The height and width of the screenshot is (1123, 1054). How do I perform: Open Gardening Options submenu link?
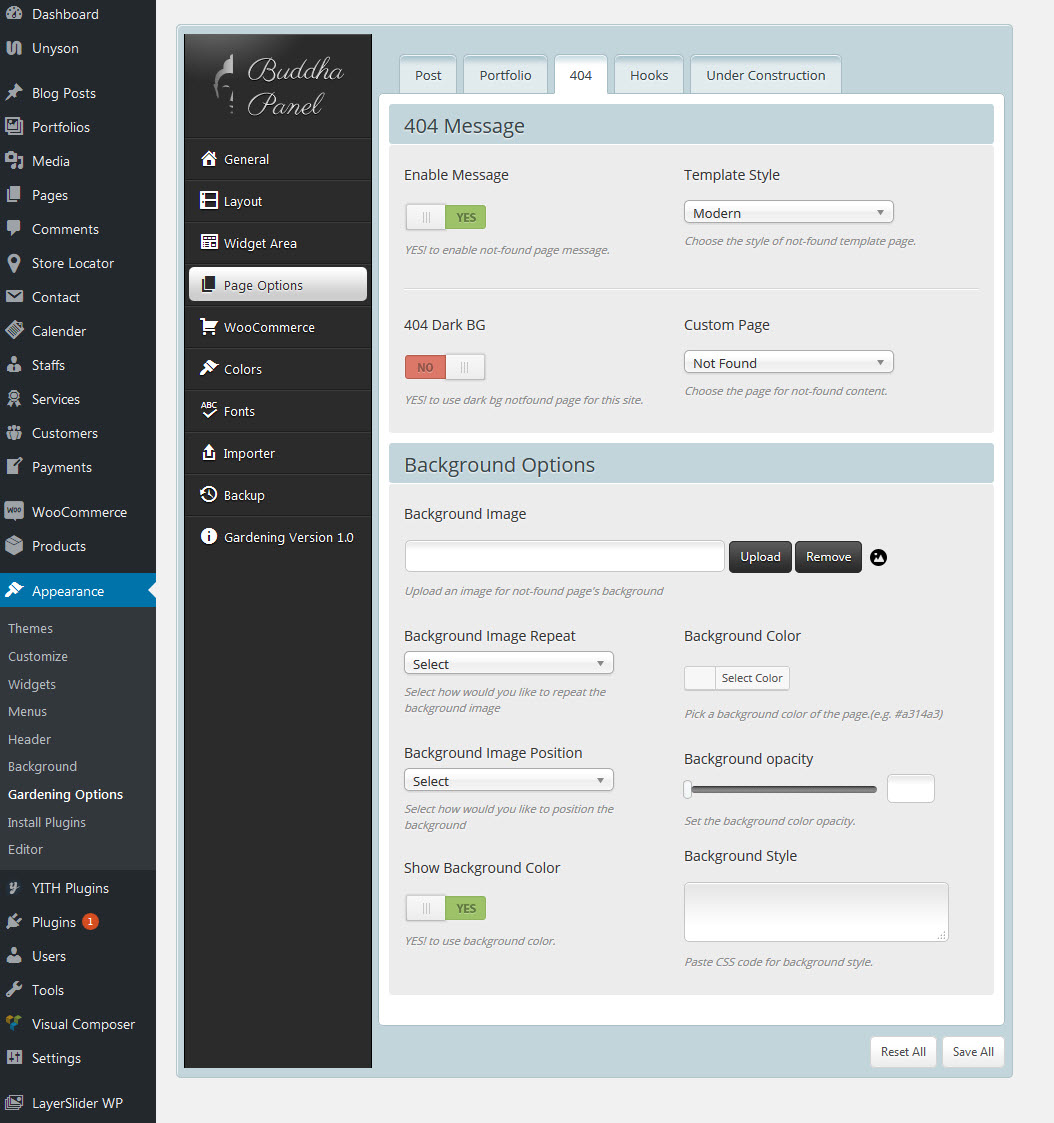65,794
